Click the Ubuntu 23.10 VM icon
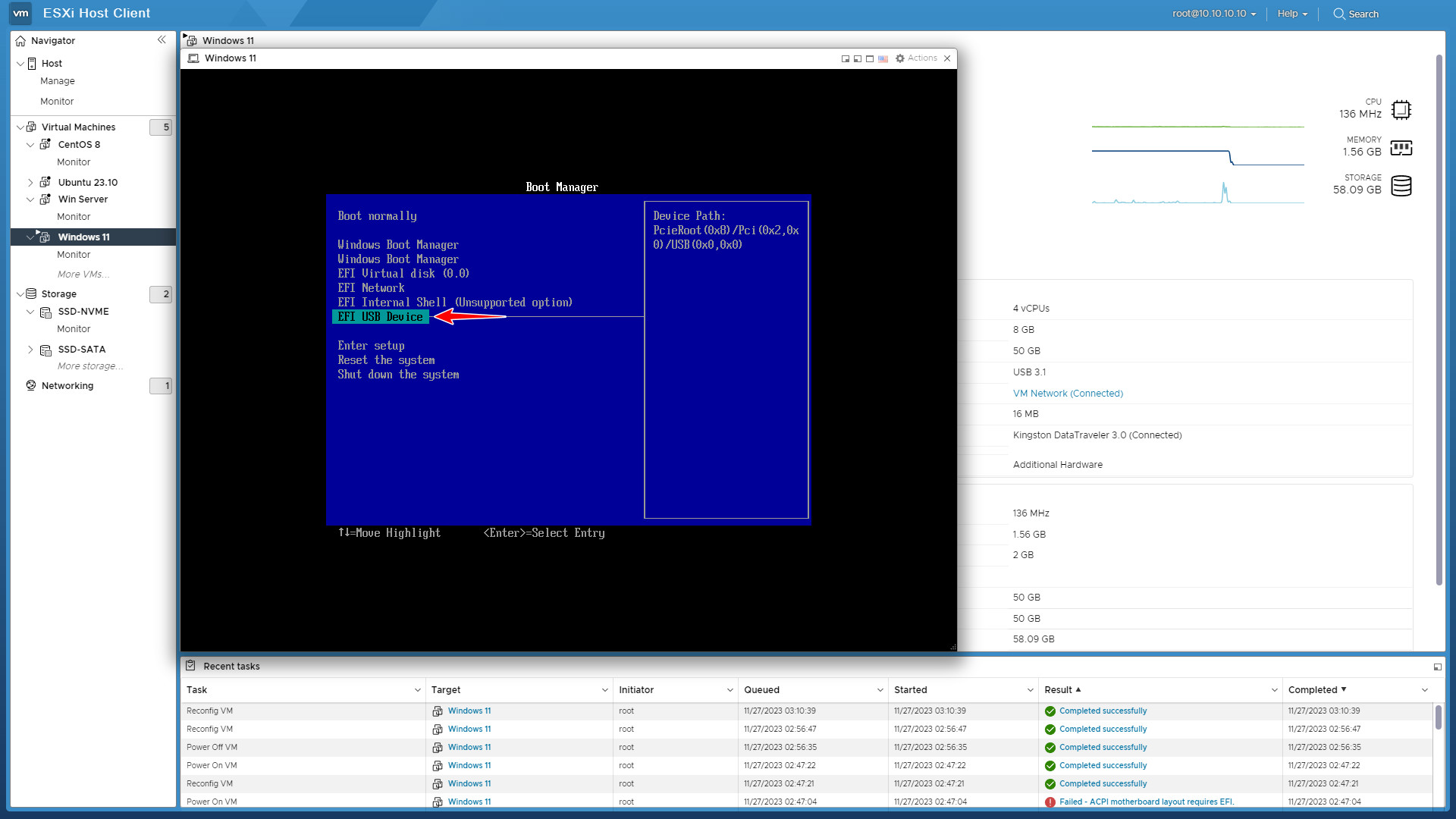The height and width of the screenshot is (819, 1456). point(45,182)
